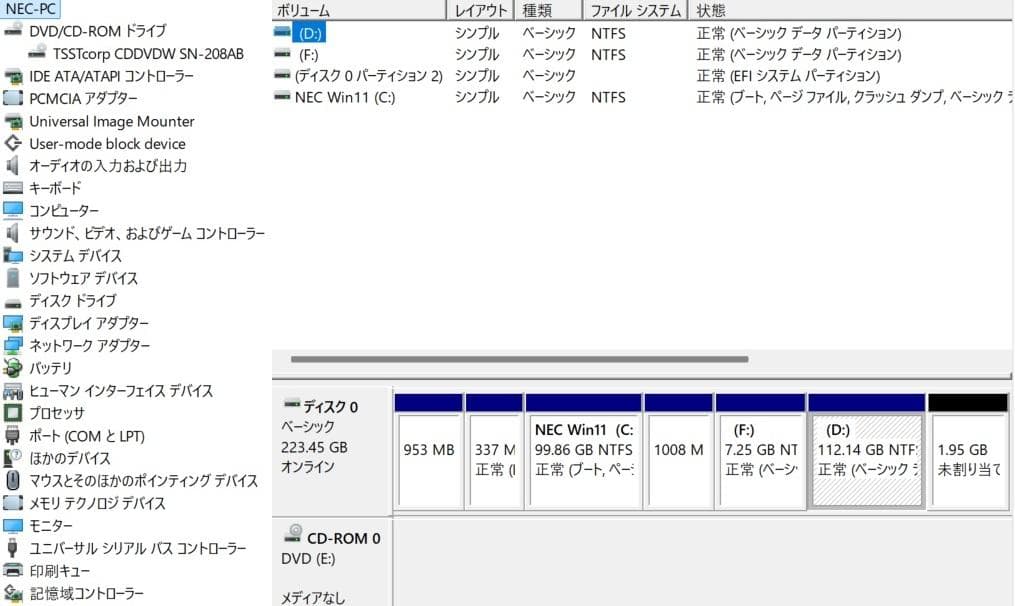This screenshot has width=1015, height=606.
Task: Click the Universal Image Mounter icon
Action: [14, 121]
